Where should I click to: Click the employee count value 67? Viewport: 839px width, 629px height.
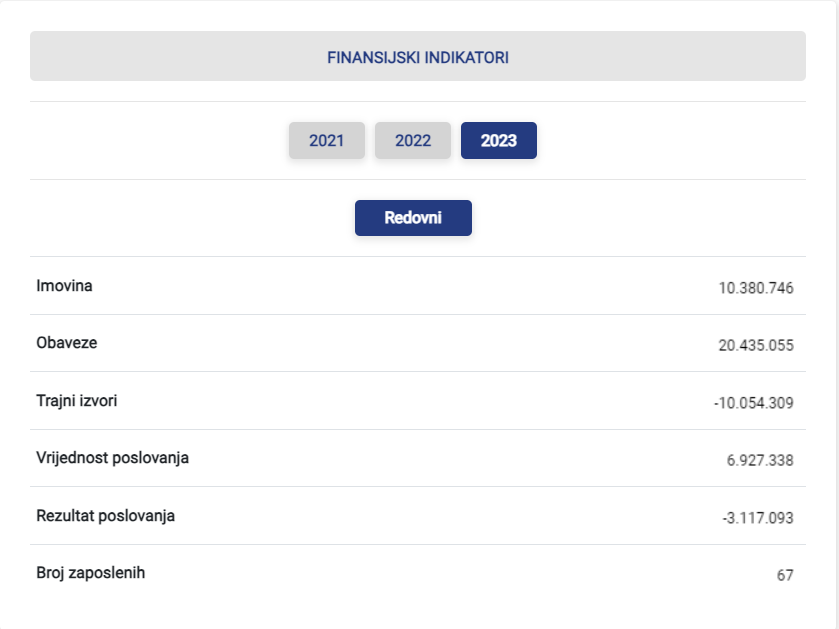pyautogui.click(x=785, y=576)
